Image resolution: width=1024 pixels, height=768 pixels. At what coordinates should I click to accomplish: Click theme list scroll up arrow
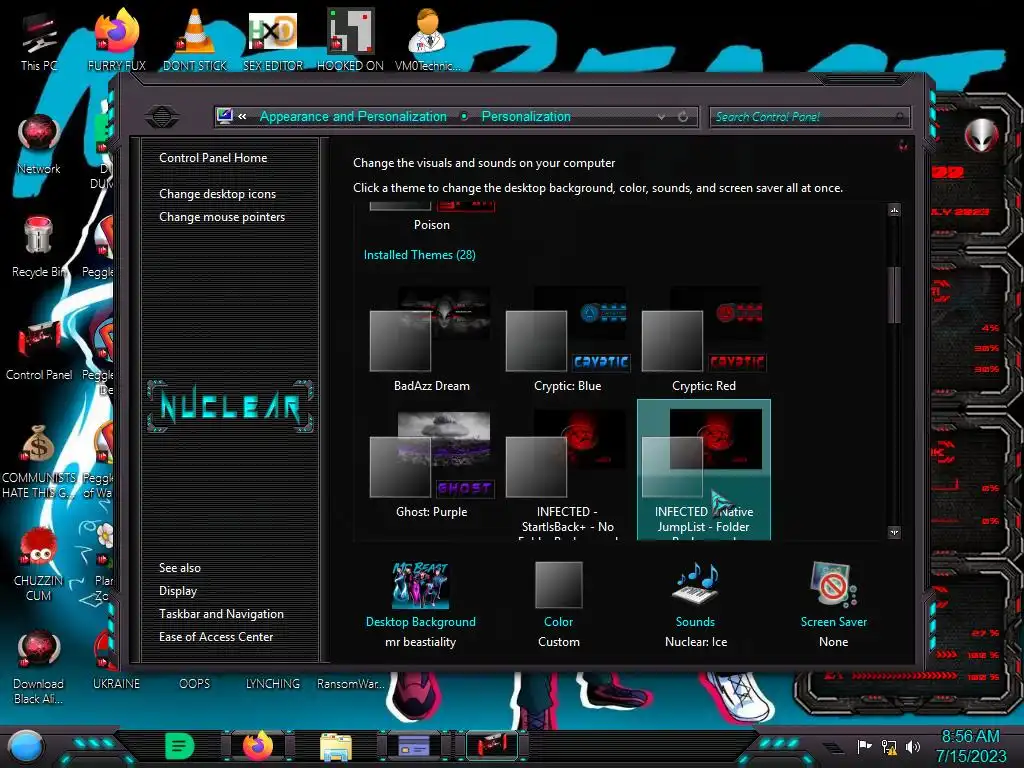(x=895, y=210)
